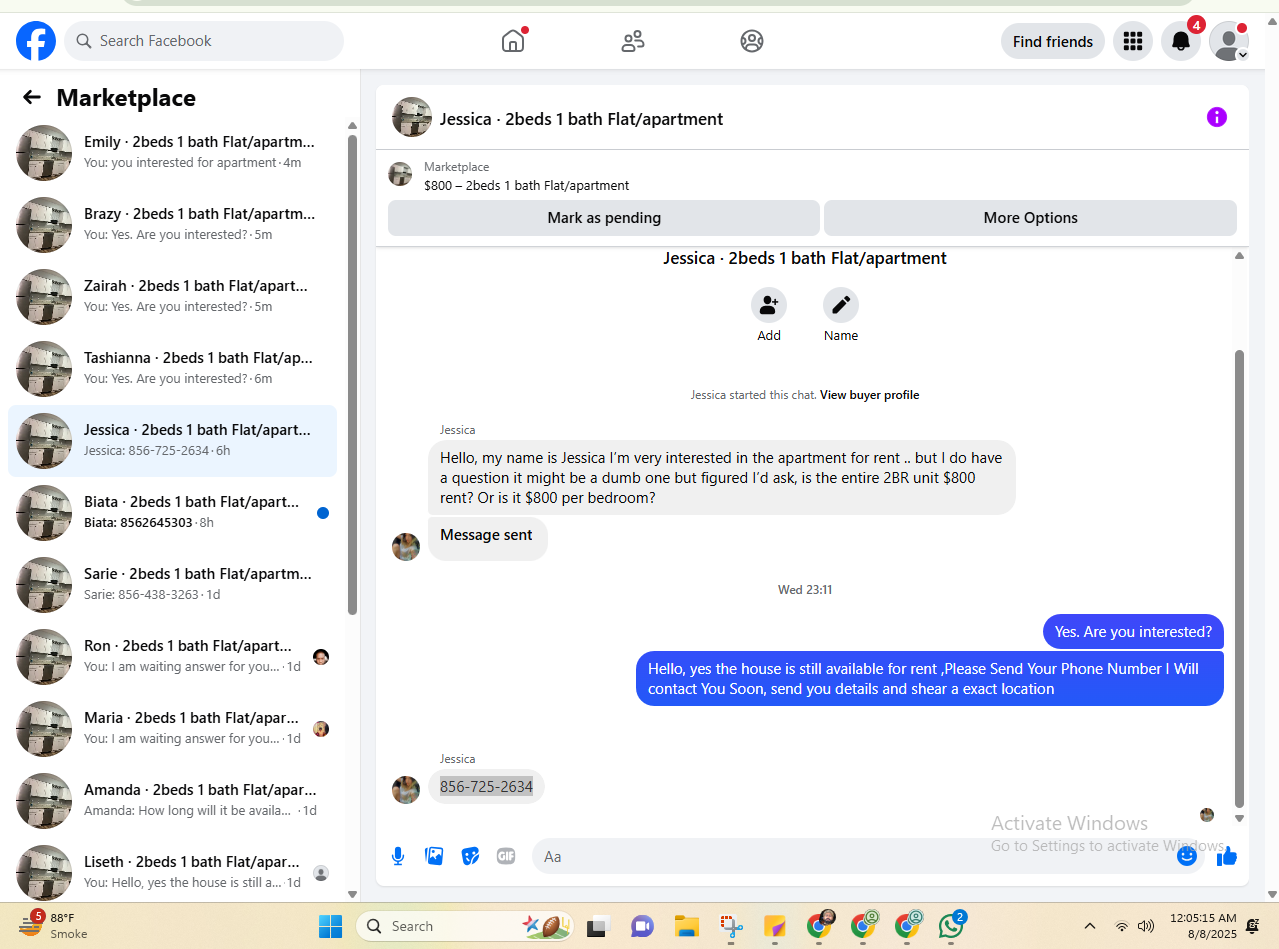Click the $800 Marketplace listing link

click(526, 186)
